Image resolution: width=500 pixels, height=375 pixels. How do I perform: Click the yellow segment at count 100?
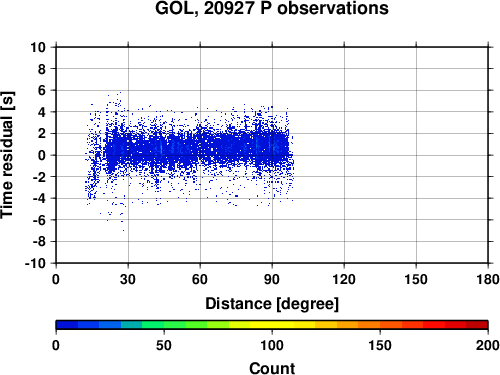coord(272,325)
